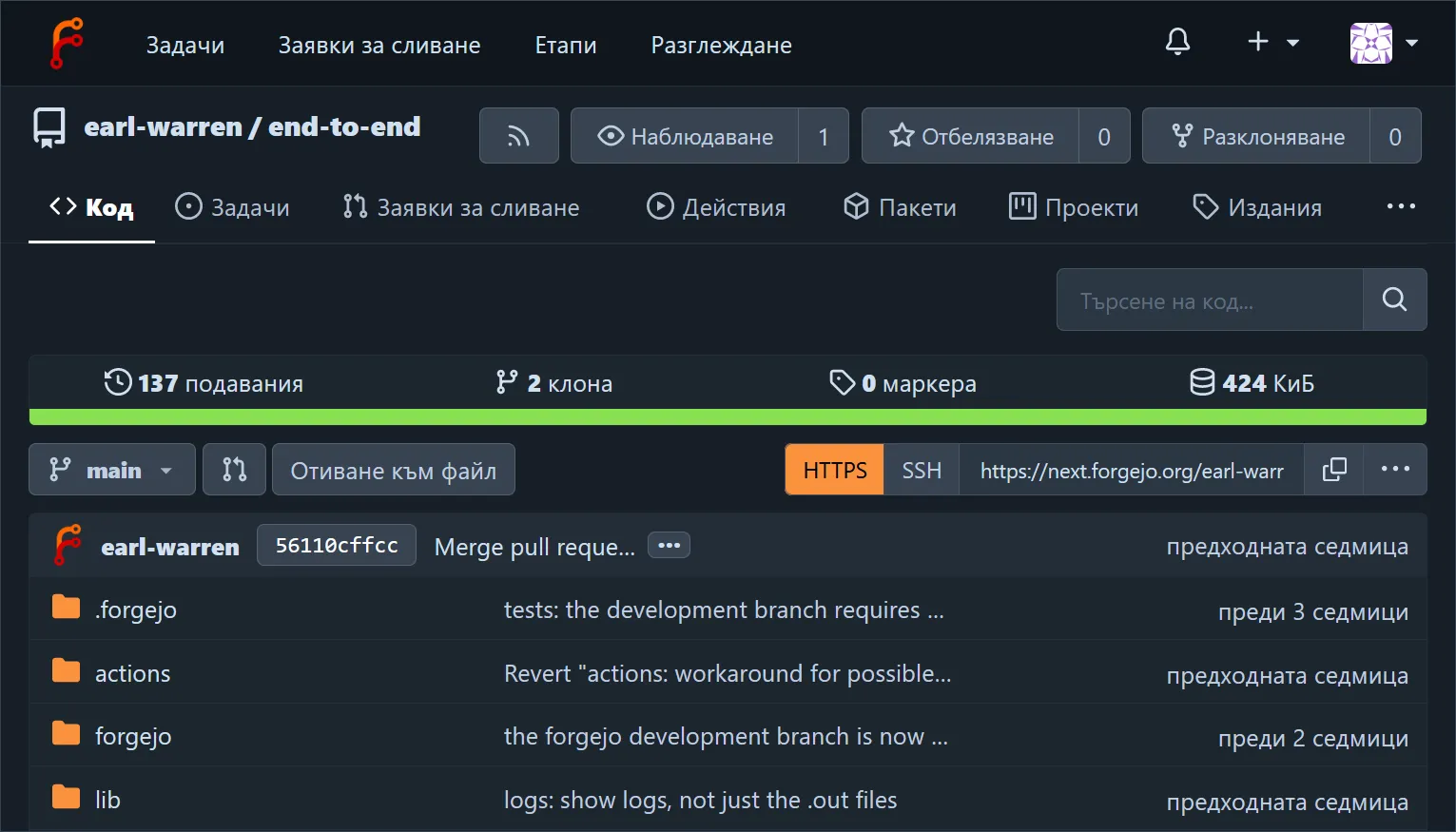
Task: Check notifications via the bell icon
Action: pos(1177,41)
